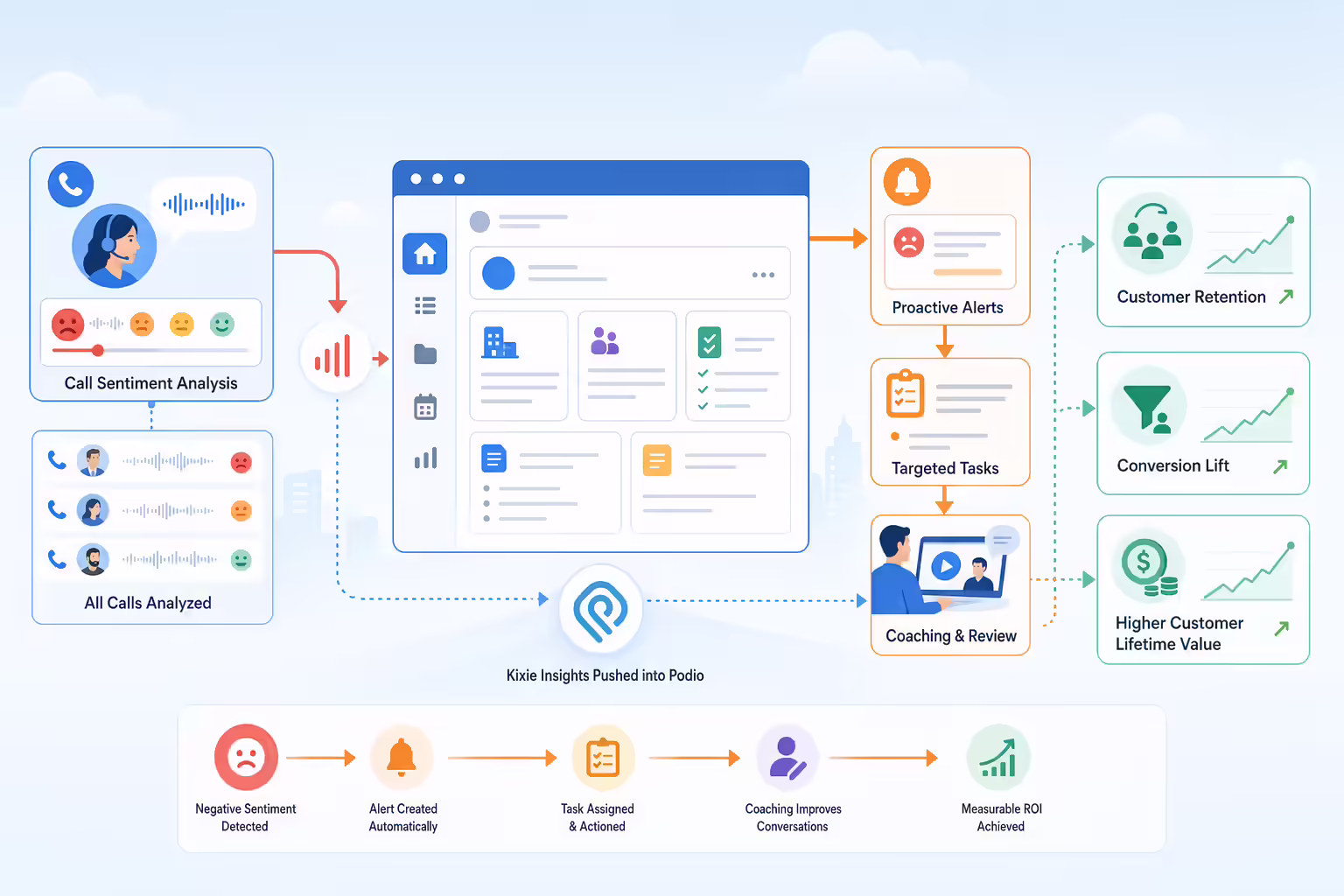Click the green checked clipboard icon

pos(710,342)
